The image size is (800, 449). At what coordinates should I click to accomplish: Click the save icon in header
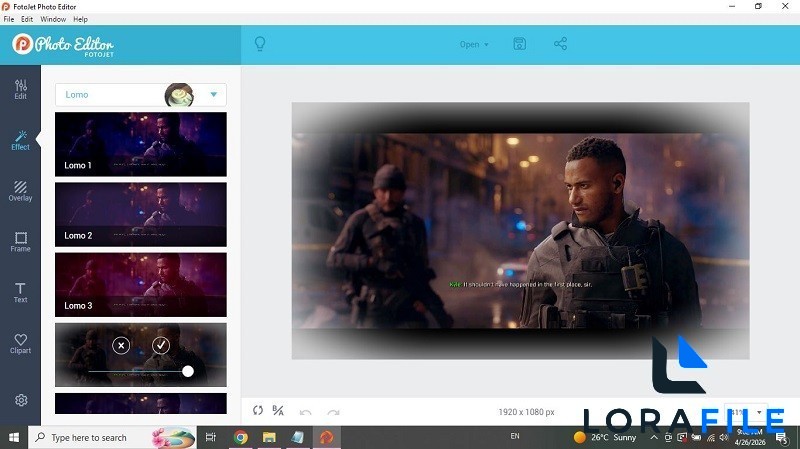(519, 44)
